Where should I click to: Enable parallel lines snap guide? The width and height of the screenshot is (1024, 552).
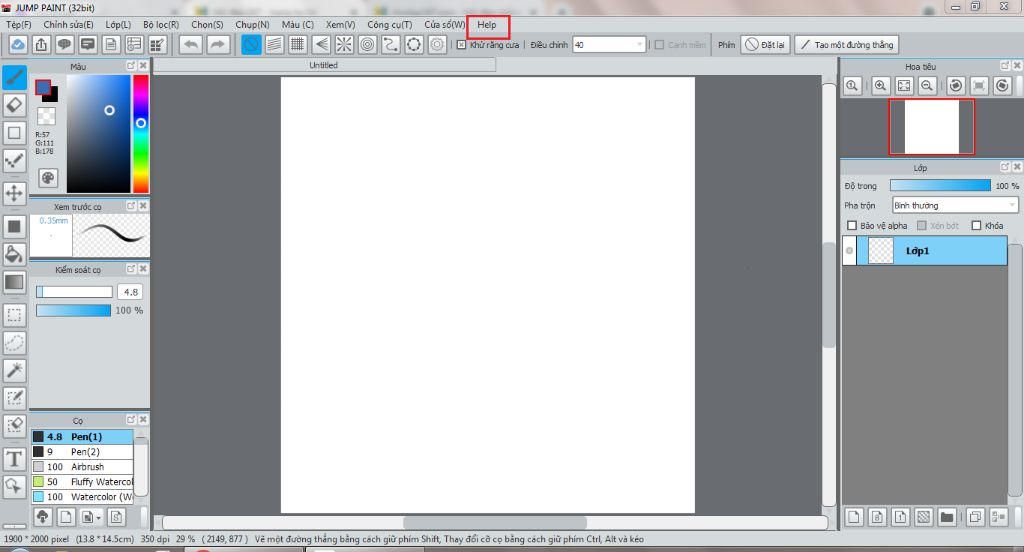(274, 44)
